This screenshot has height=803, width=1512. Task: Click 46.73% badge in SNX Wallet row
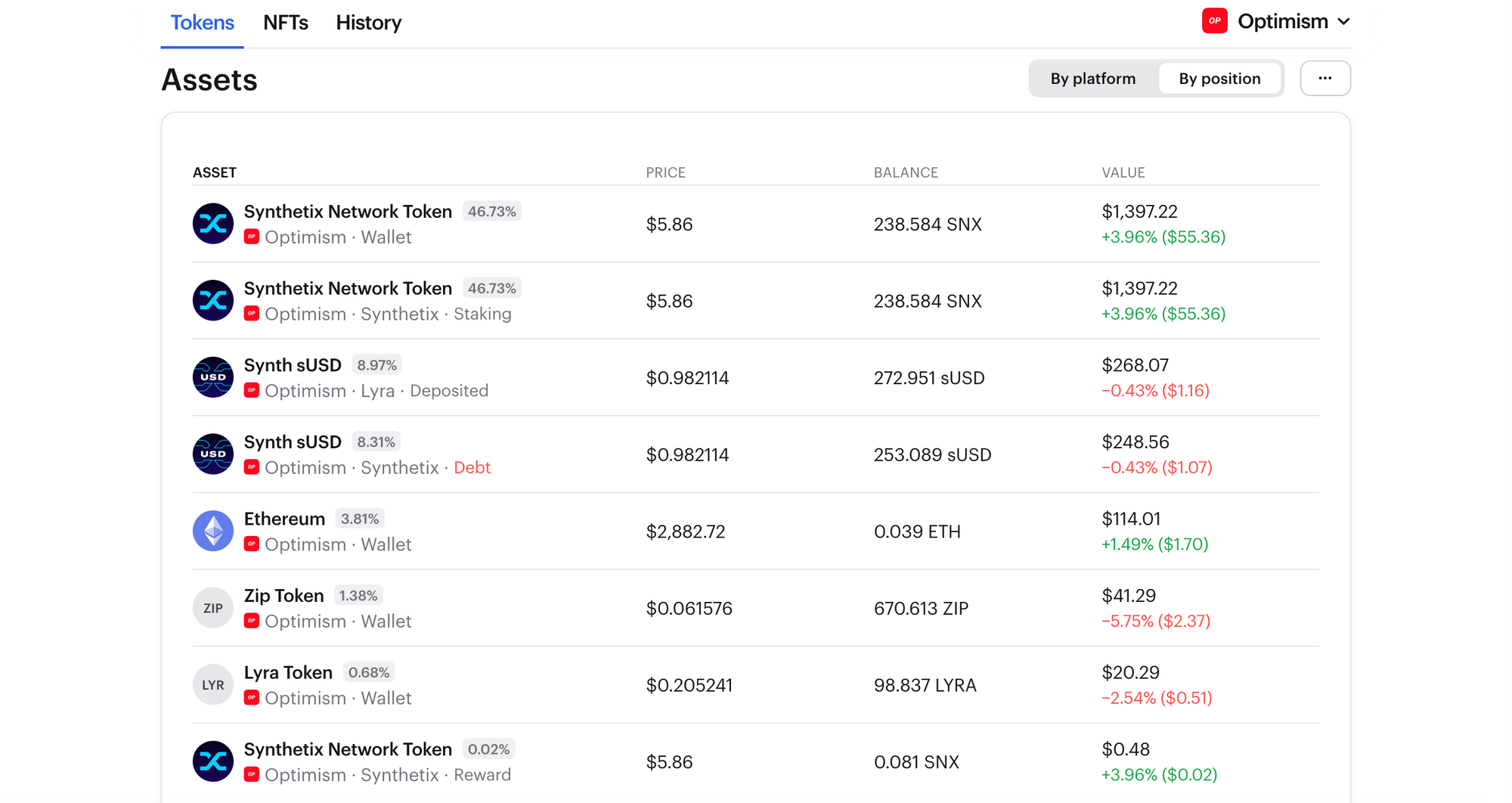(x=491, y=212)
